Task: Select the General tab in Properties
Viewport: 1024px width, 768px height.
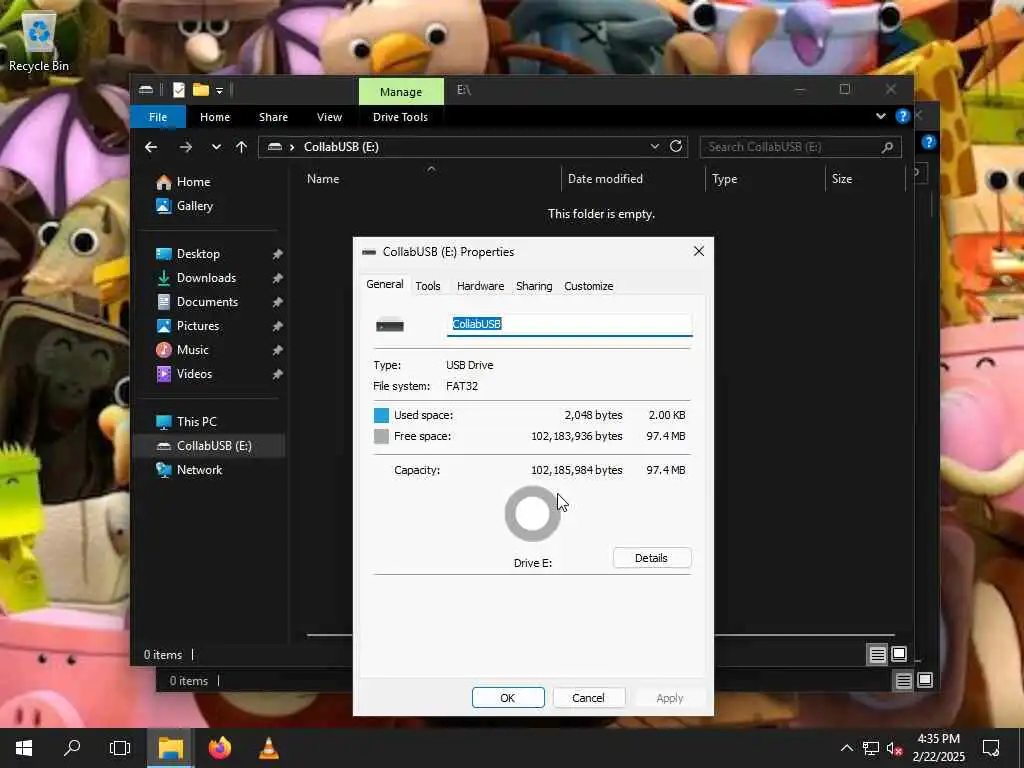Action: coord(385,284)
